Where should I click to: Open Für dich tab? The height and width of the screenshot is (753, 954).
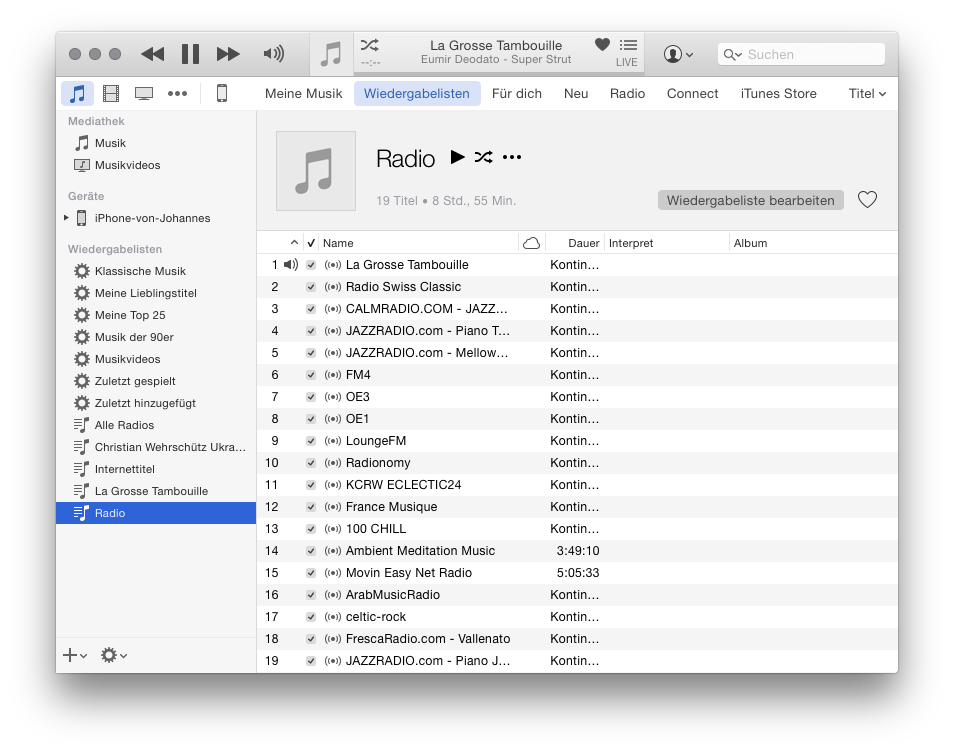[517, 94]
